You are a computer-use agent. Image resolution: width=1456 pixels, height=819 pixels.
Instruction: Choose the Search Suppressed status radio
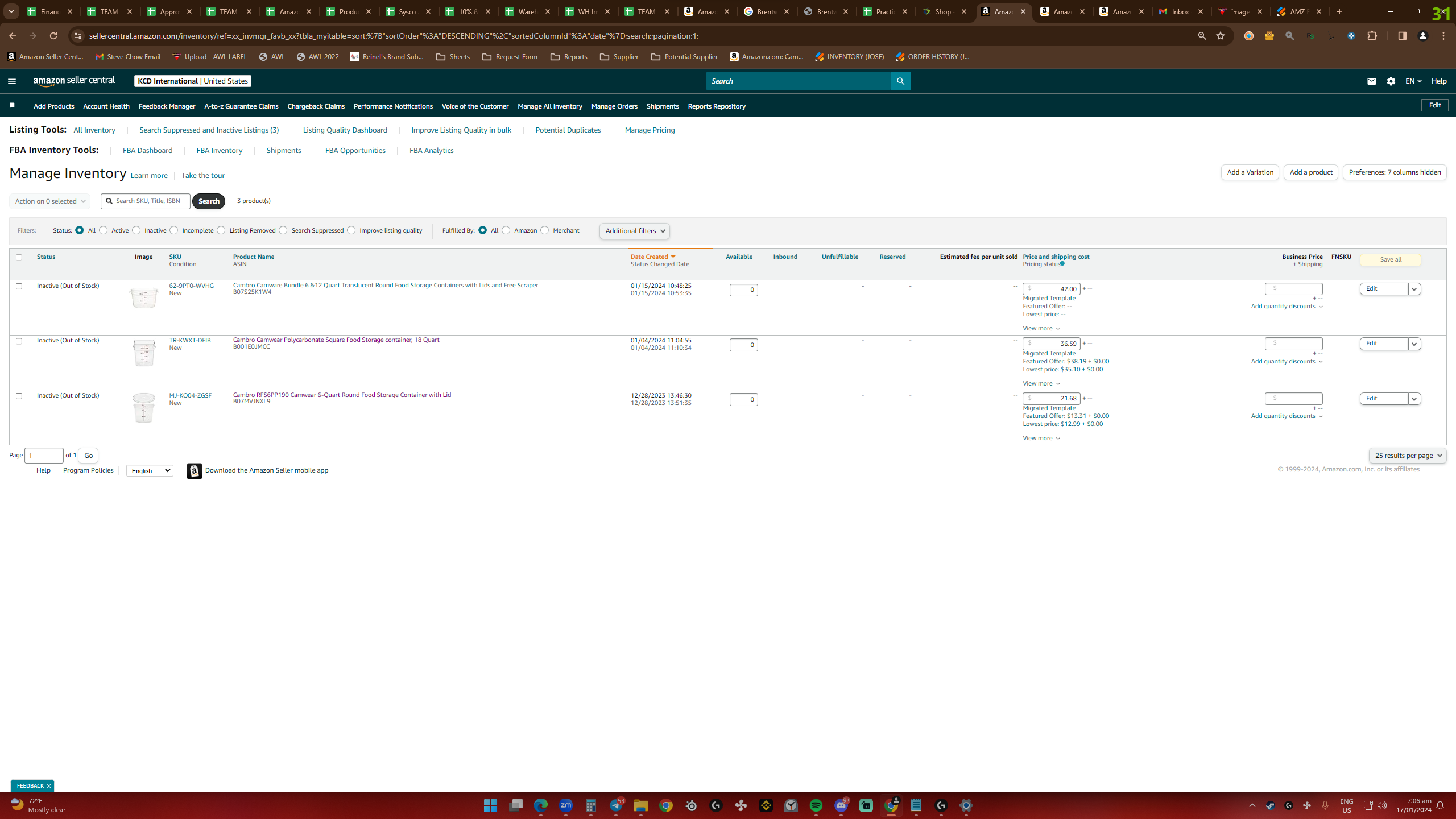click(x=283, y=230)
